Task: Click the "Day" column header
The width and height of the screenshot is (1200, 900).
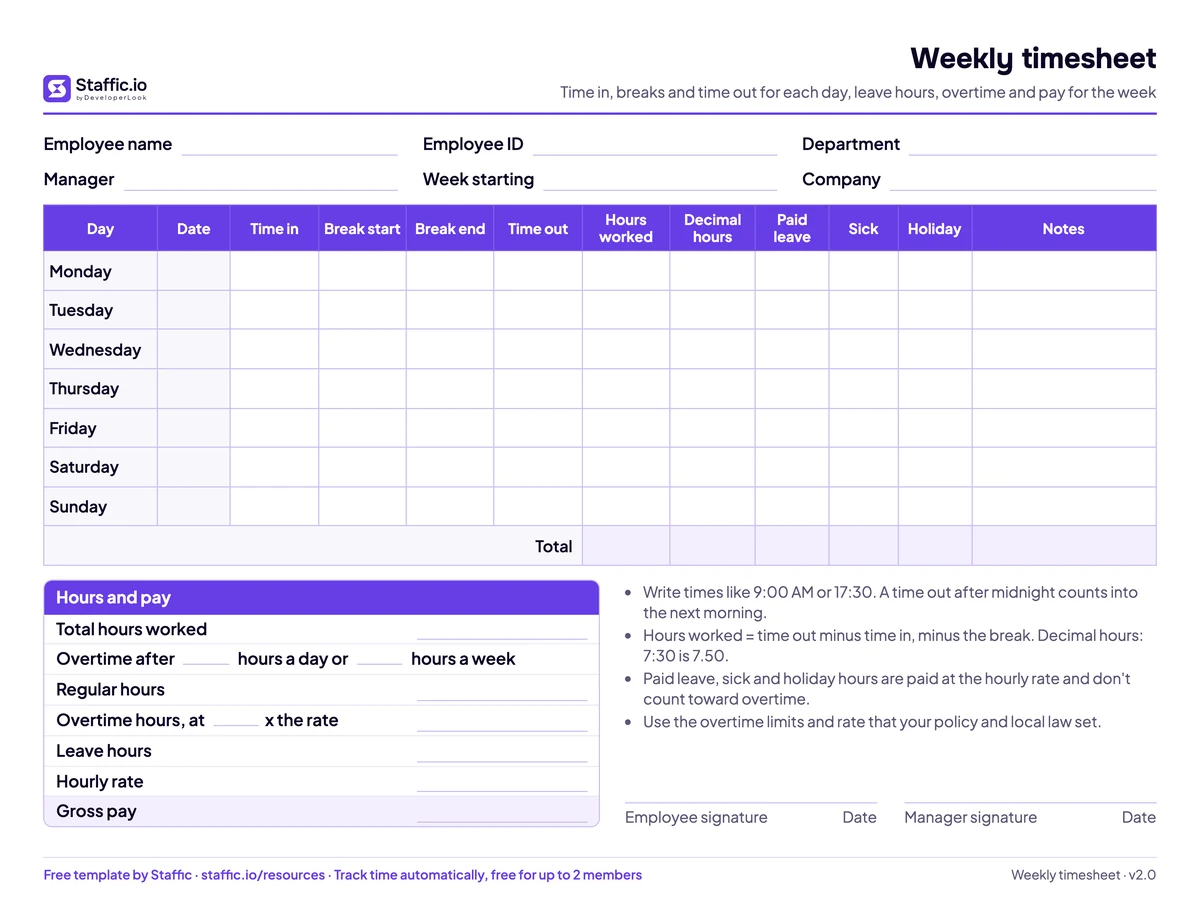Action: tap(100, 229)
